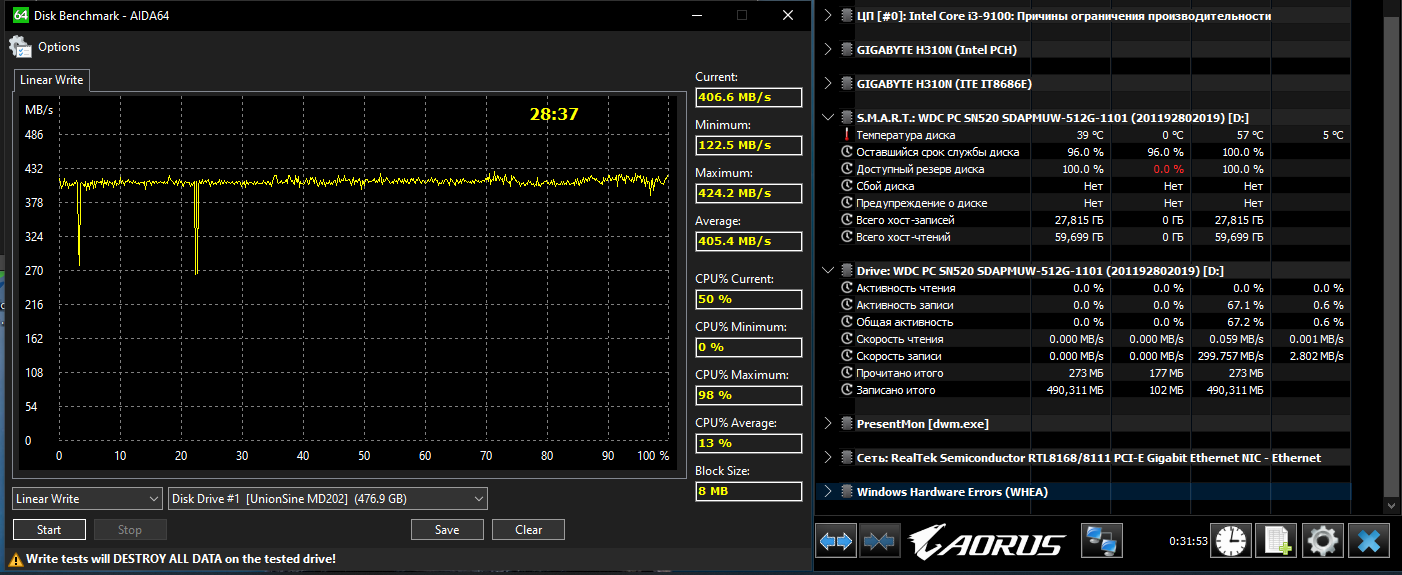Image resolution: width=1402 pixels, height=575 pixels.
Task: Expand the Intel Core i3-9100 CPU sensor group
Action: pos(827,16)
